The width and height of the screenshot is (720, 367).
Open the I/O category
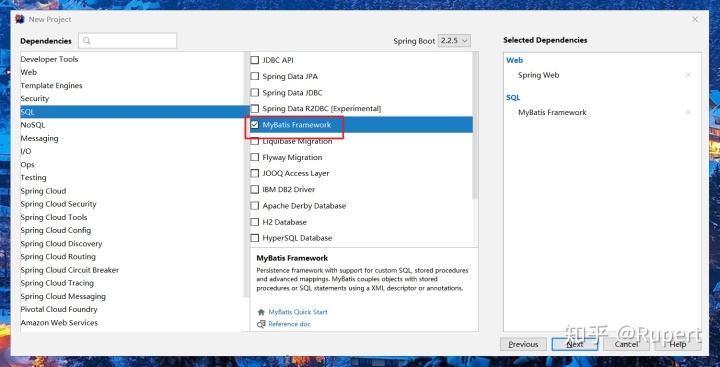tap(26, 151)
